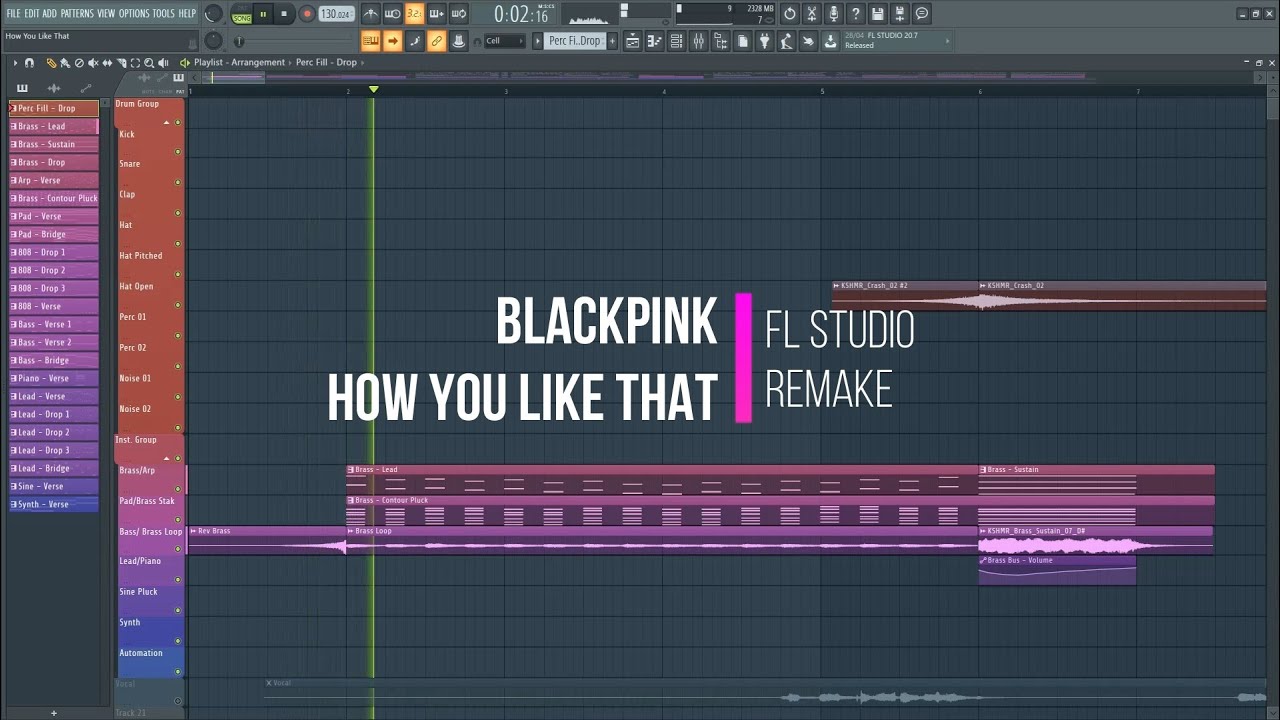The image size is (1280, 720).
Task: Open the TOOLS menu
Action: [163, 13]
